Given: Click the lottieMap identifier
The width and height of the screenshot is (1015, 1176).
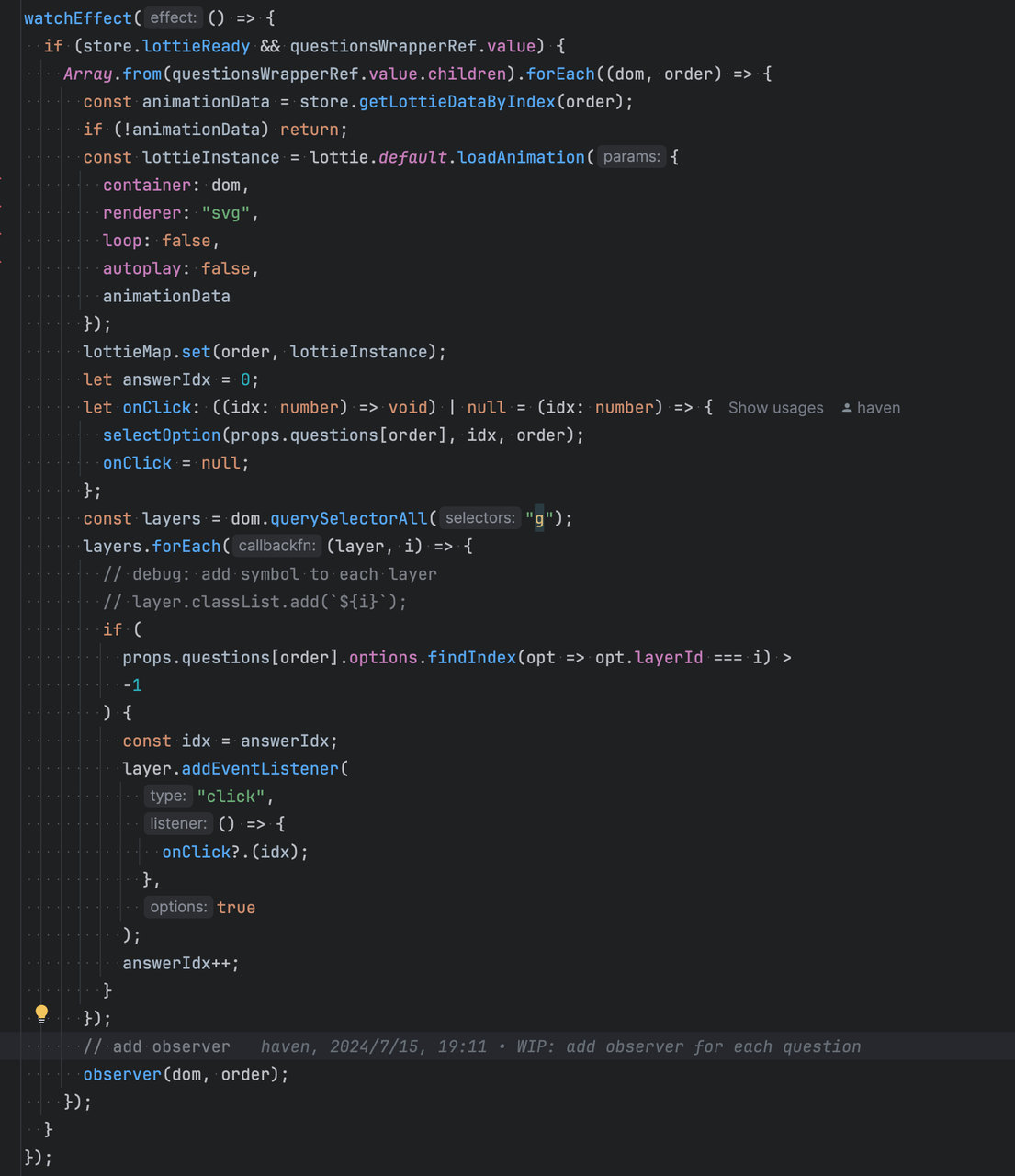Looking at the screenshot, I should coord(128,352).
